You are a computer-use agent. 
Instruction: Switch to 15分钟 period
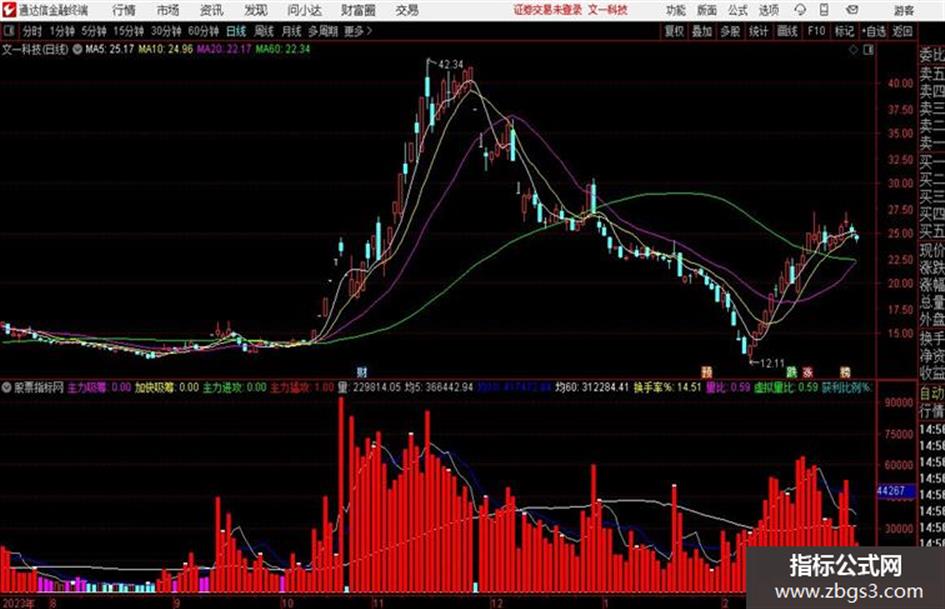coord(129,31)
